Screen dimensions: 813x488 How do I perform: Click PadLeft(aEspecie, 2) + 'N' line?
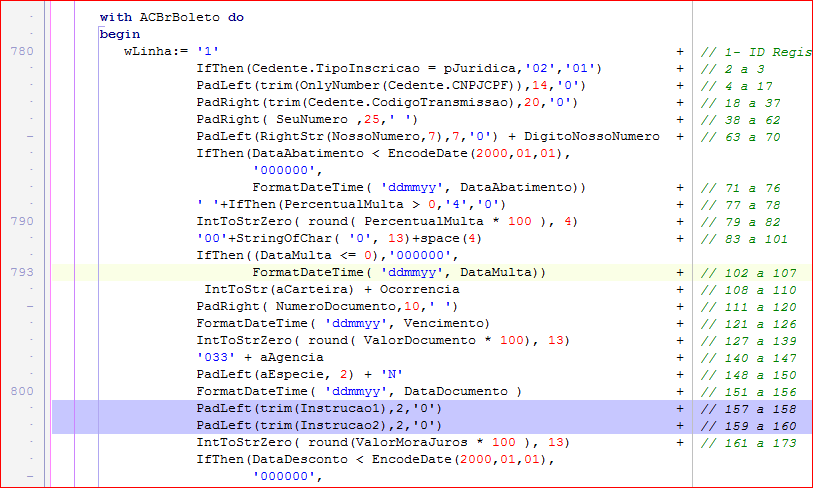[x=299, y=374]
